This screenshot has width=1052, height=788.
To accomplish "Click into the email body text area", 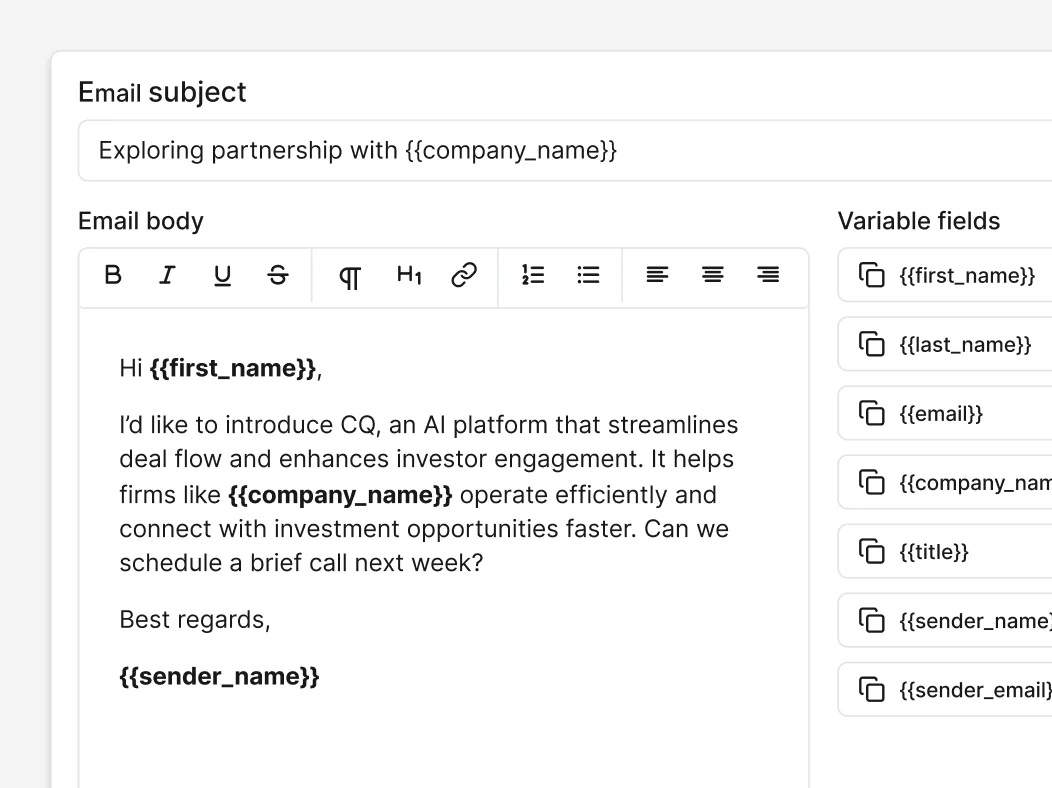I will pyautogui.click(x=443, y=730).
